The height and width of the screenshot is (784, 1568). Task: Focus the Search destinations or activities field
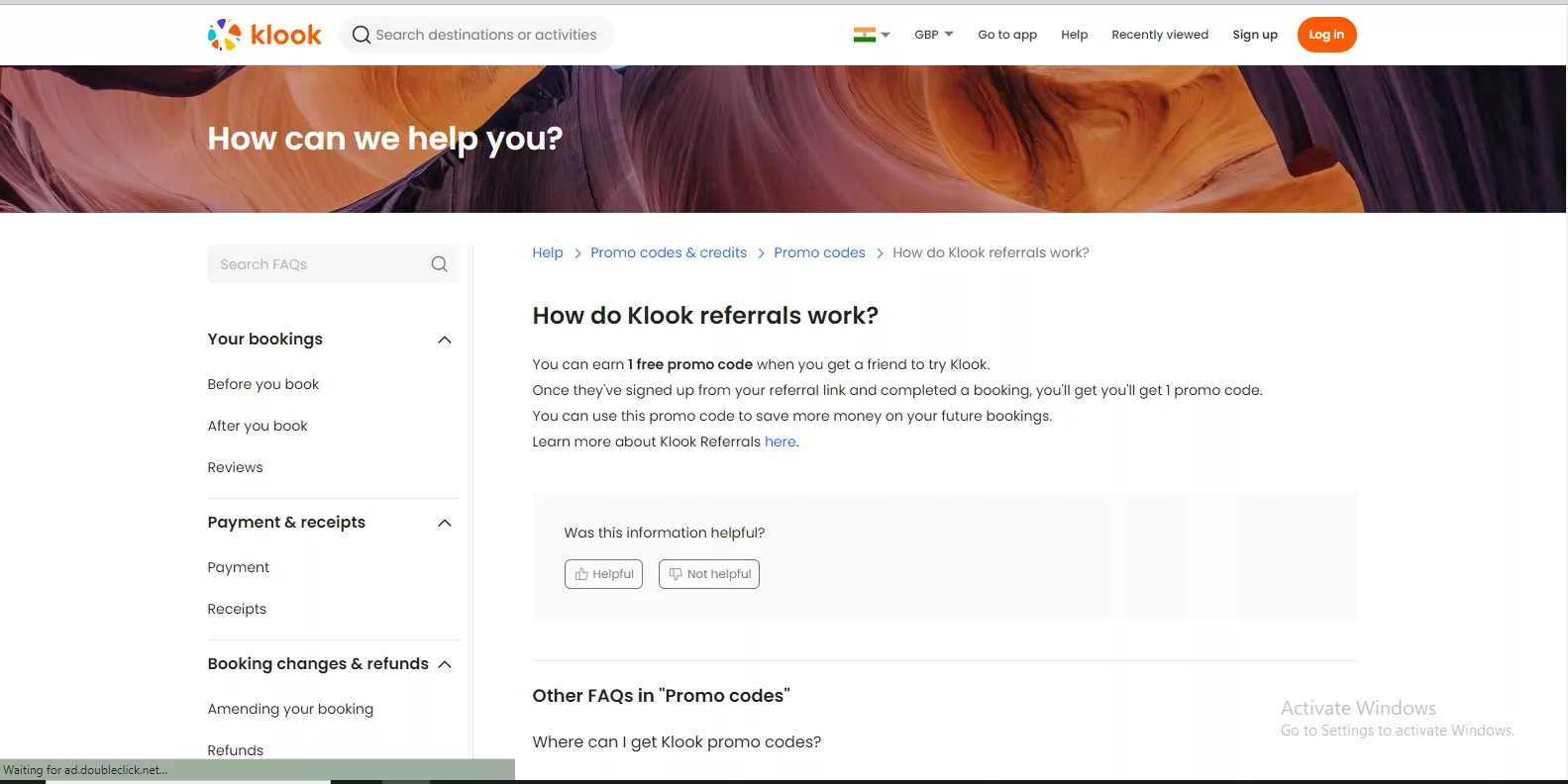click(476, 35)
